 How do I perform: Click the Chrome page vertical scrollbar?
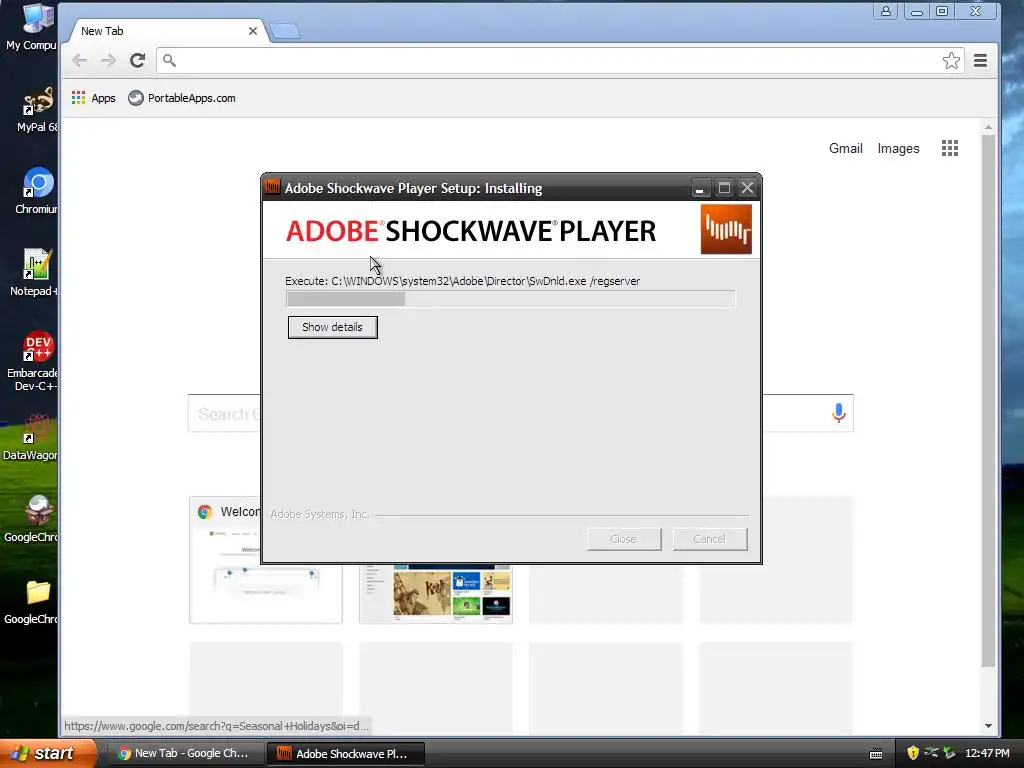988,401
